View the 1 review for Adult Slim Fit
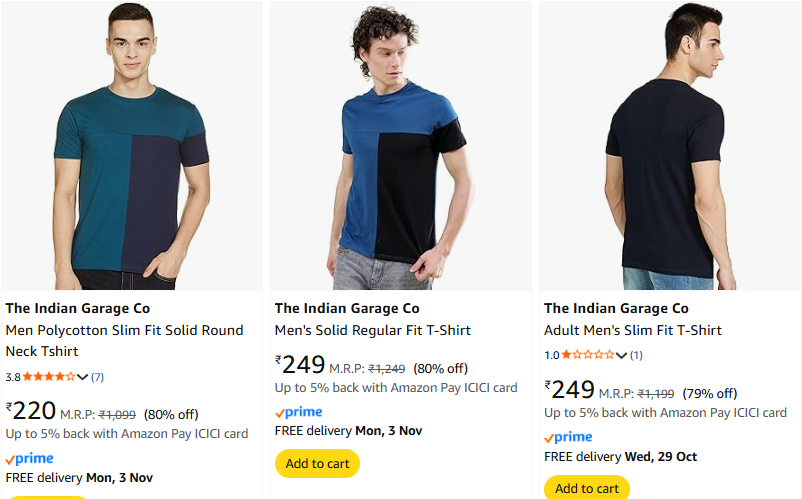Viewport: 802px width, 499px height. tap(636, 355)
